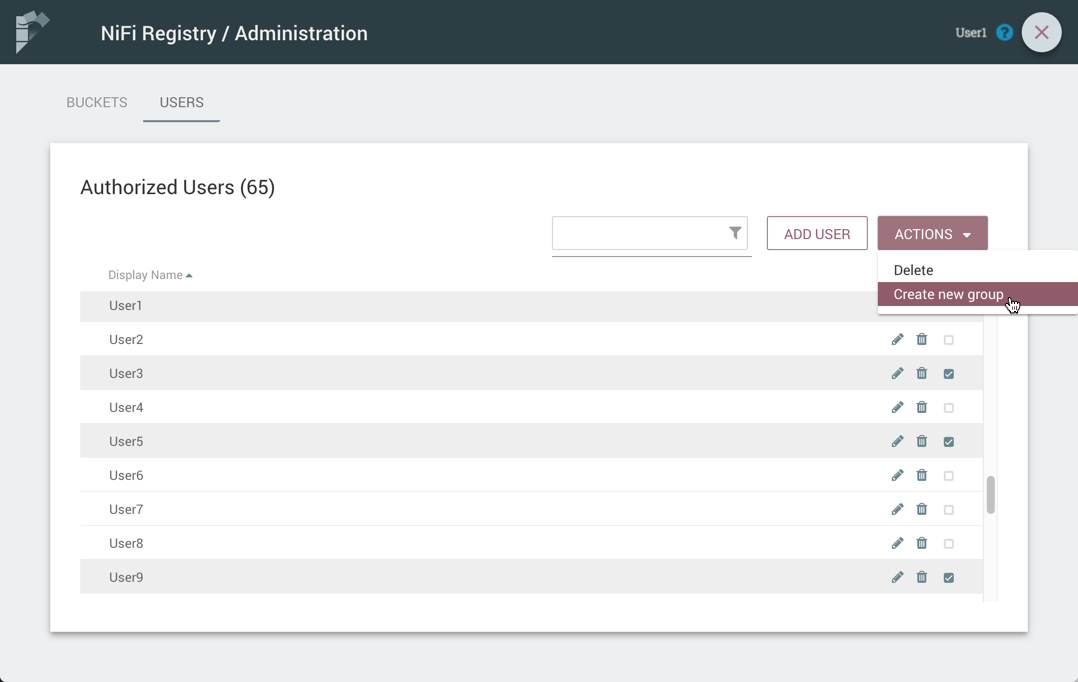This screenshot has width=1078, height=682.
Task: Edit User9 with the pencil icon
Action: pos(897,578)
